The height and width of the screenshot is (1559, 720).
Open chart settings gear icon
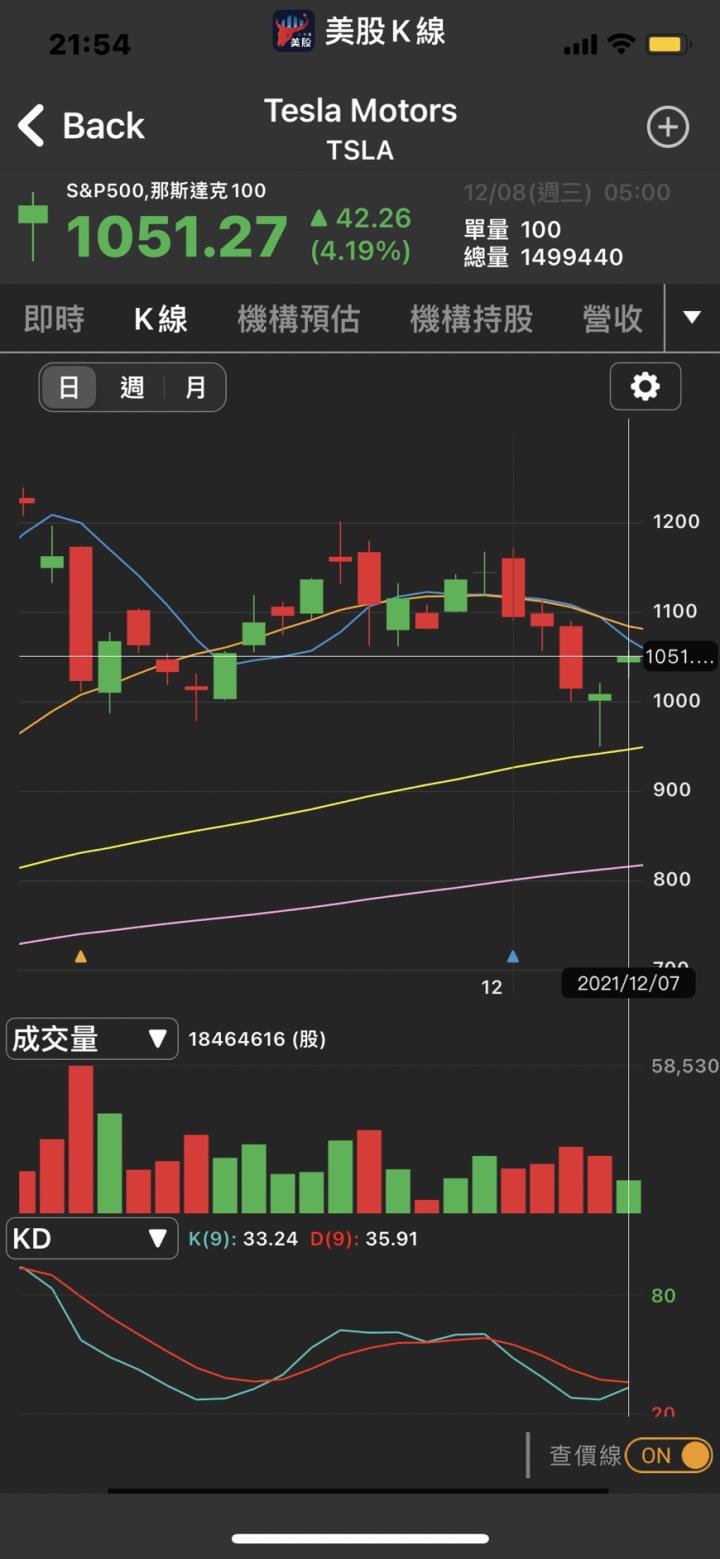(x=645, y=386)
